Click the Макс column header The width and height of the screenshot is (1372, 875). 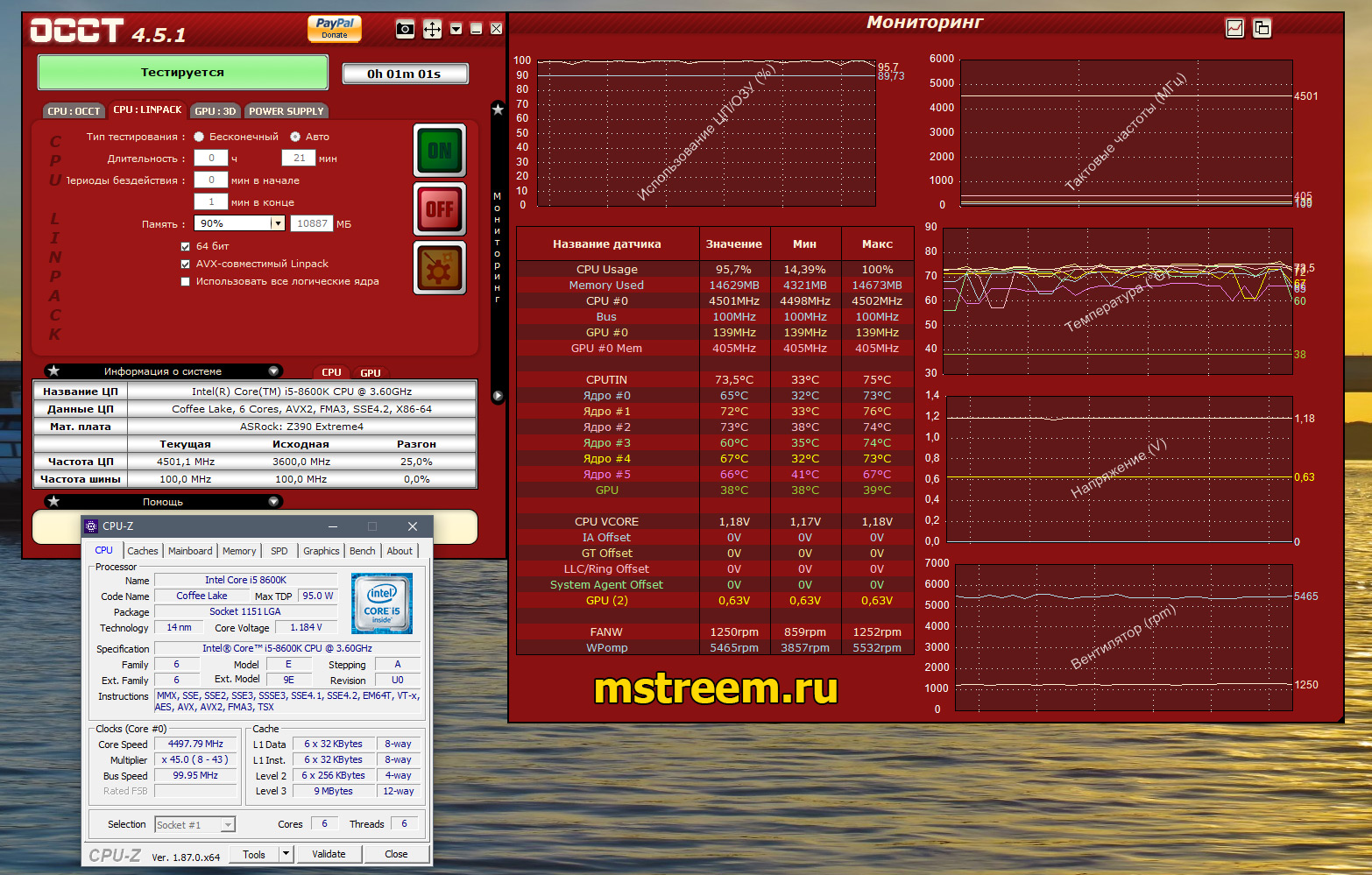coord(877,244)
